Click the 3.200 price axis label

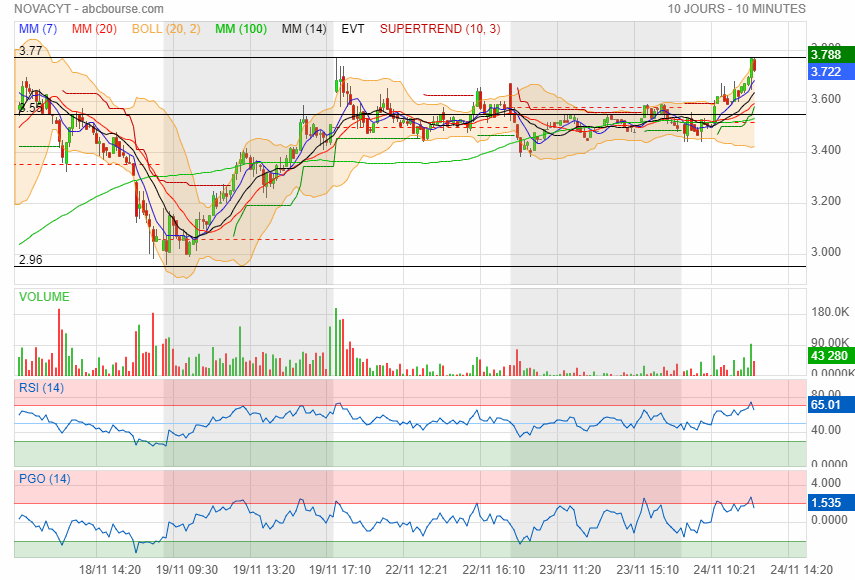826,201
